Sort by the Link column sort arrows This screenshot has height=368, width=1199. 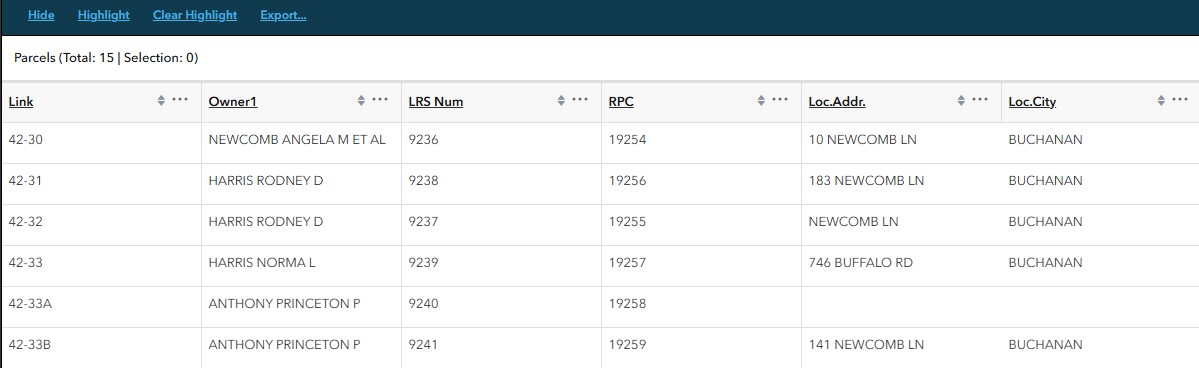click(x=161, y=100)
